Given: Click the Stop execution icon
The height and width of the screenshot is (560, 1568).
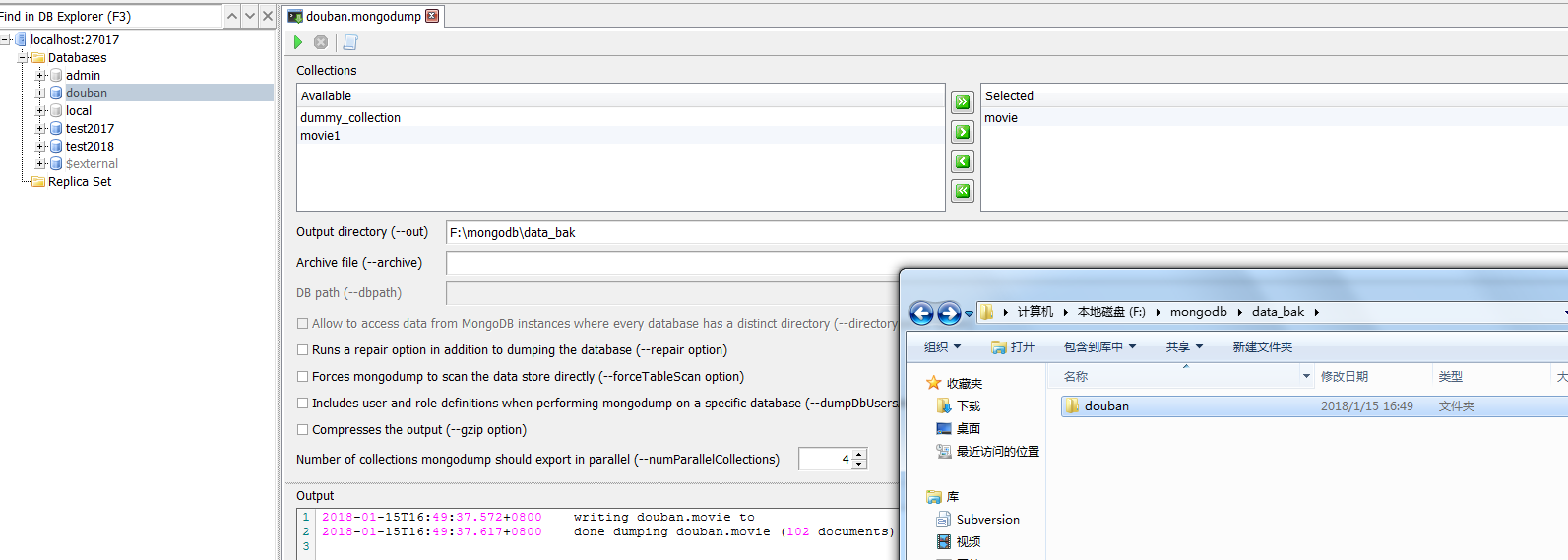Looking at the screenshot, I should coord(321,42).
